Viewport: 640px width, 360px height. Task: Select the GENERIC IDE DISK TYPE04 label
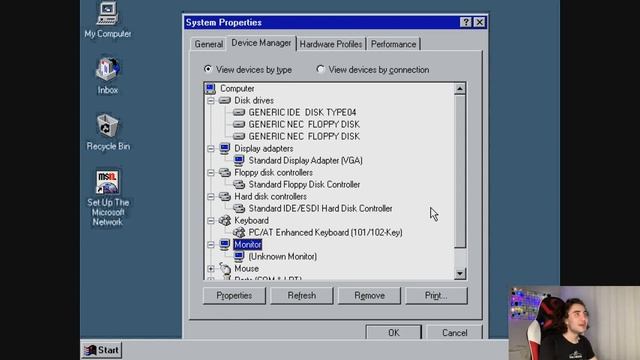[x=302, y=112]
